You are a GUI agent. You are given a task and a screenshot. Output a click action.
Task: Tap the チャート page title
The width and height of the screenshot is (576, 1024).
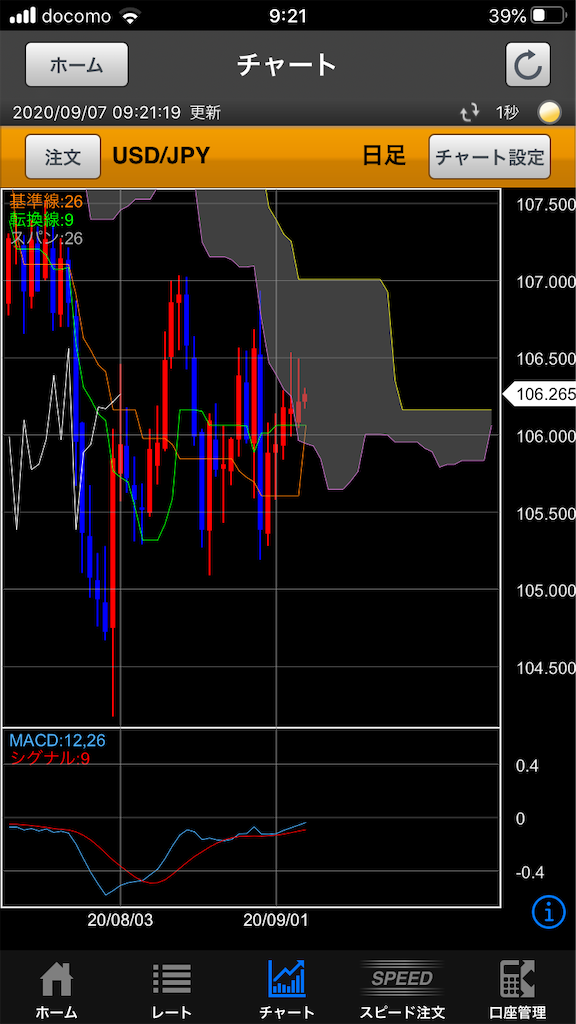click(287, 65)
